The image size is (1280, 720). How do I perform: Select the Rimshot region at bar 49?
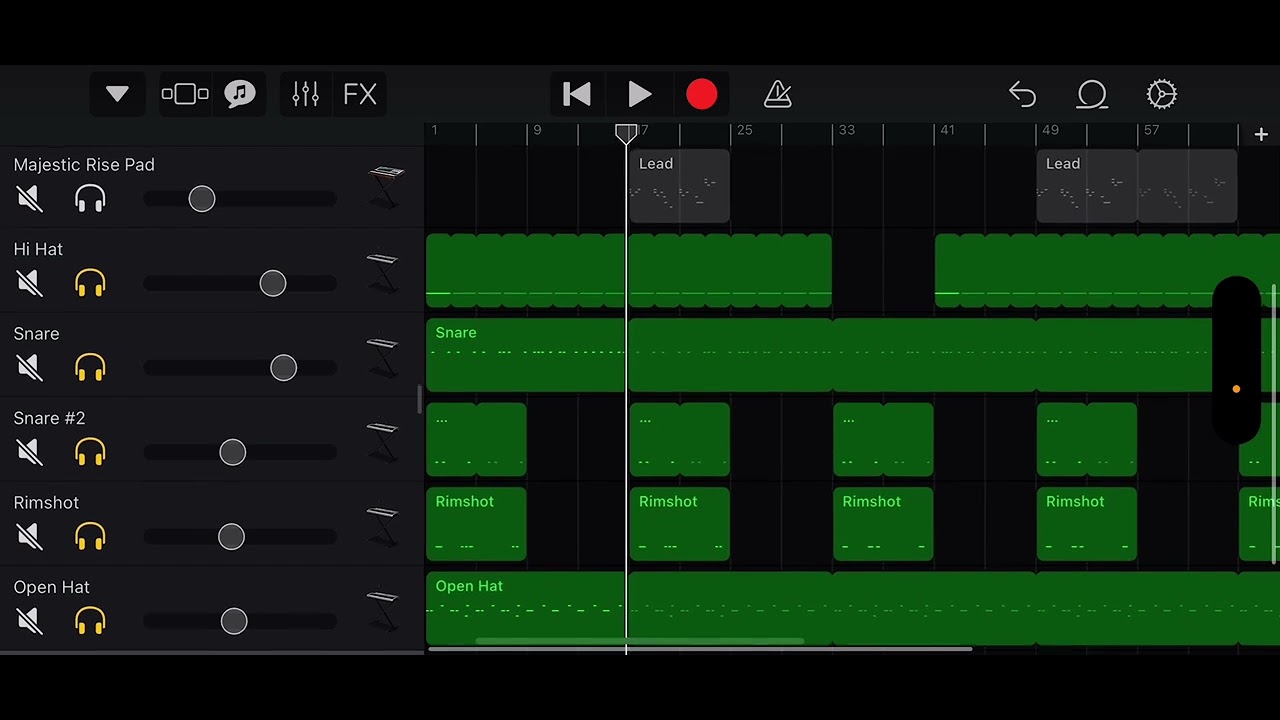coord(1087,524)
